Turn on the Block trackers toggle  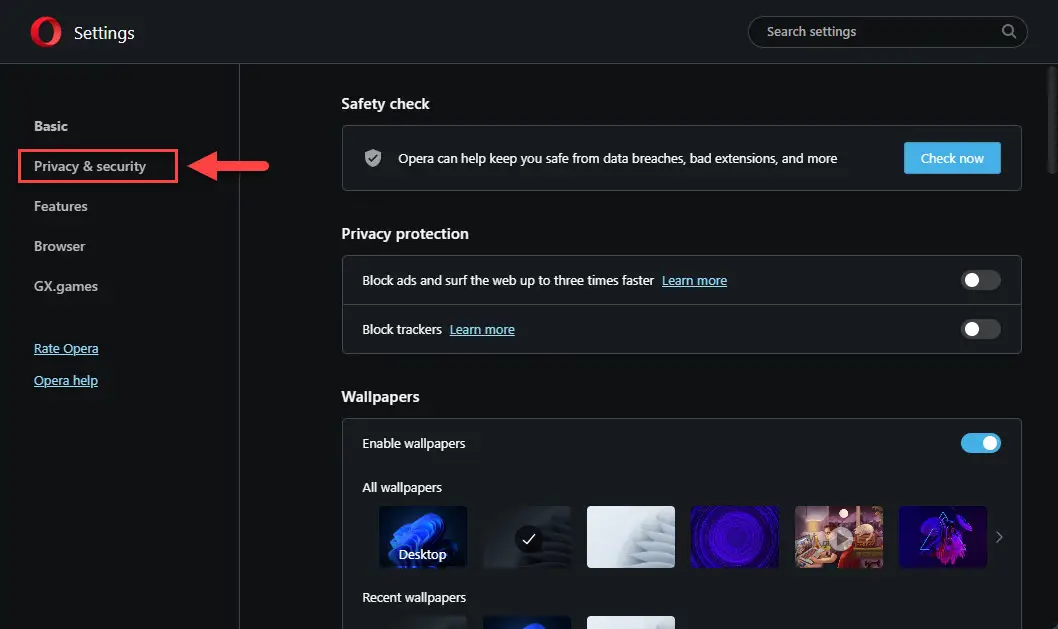980,329
